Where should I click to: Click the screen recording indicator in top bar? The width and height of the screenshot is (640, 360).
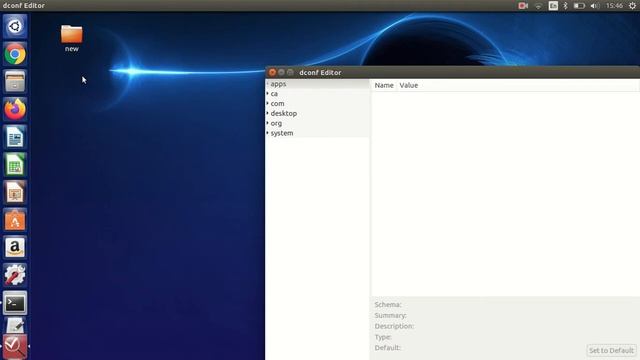pos(523,6)
